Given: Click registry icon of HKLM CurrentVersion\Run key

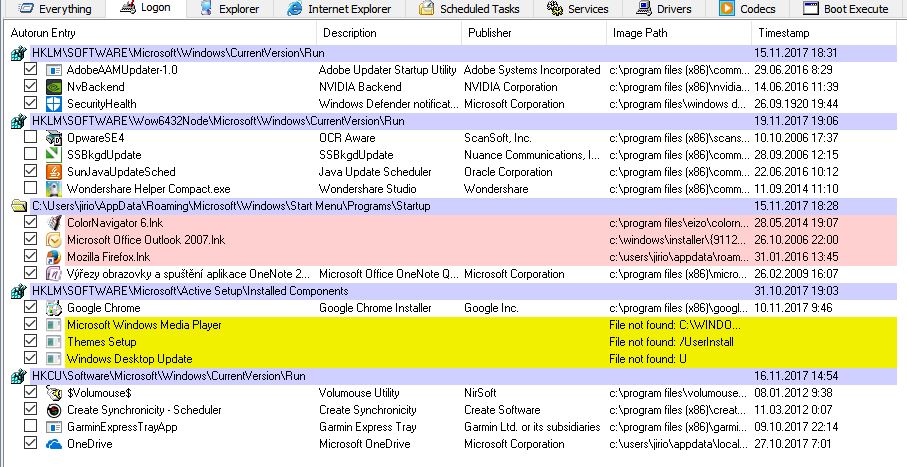Looking at the screenshot, I should [x=19, y=53].
